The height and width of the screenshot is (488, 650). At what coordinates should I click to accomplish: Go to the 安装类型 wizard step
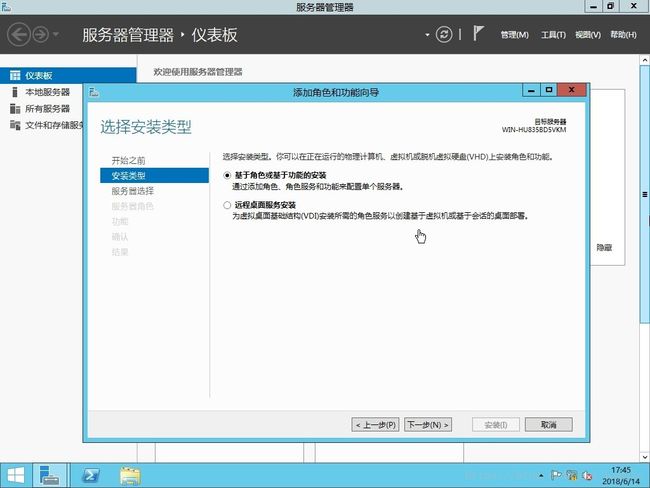(154, 176)
